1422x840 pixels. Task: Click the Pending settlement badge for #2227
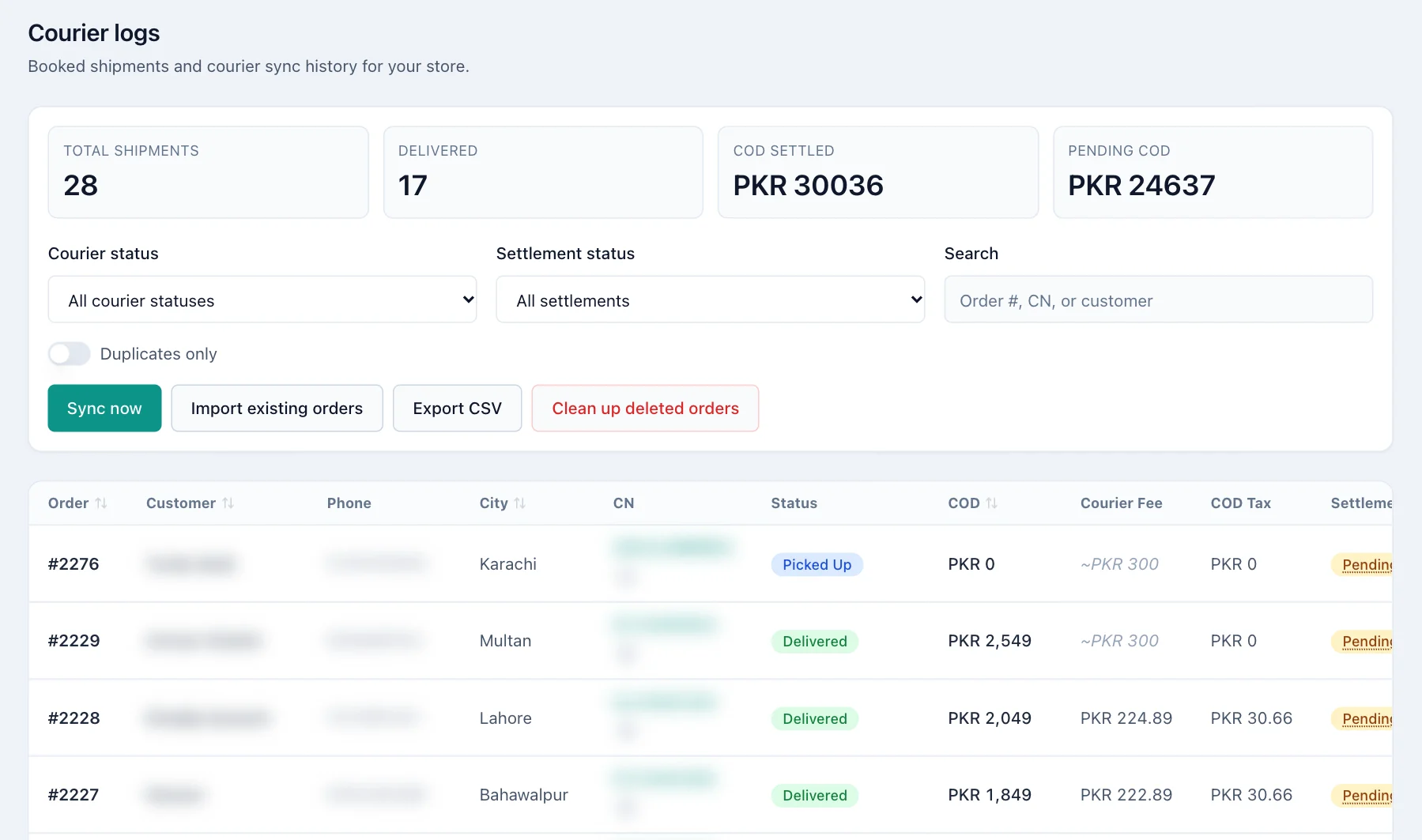pyautogui.click(x=1362, y=796)
